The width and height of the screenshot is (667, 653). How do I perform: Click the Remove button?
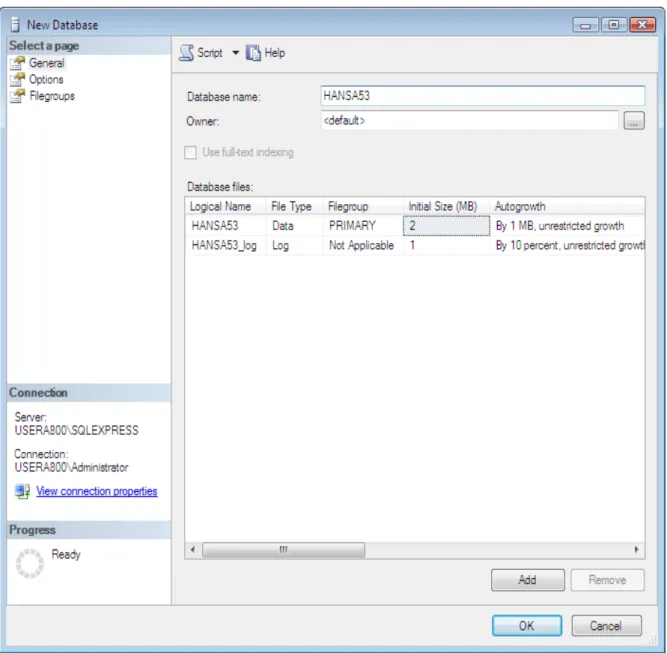point(607,580)
